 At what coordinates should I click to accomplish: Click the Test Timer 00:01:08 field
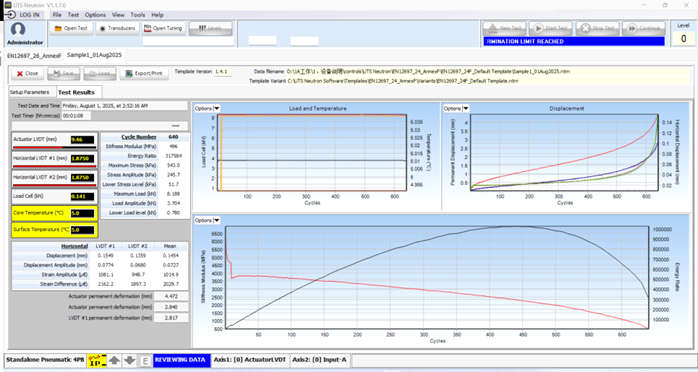tap(76, 116)
